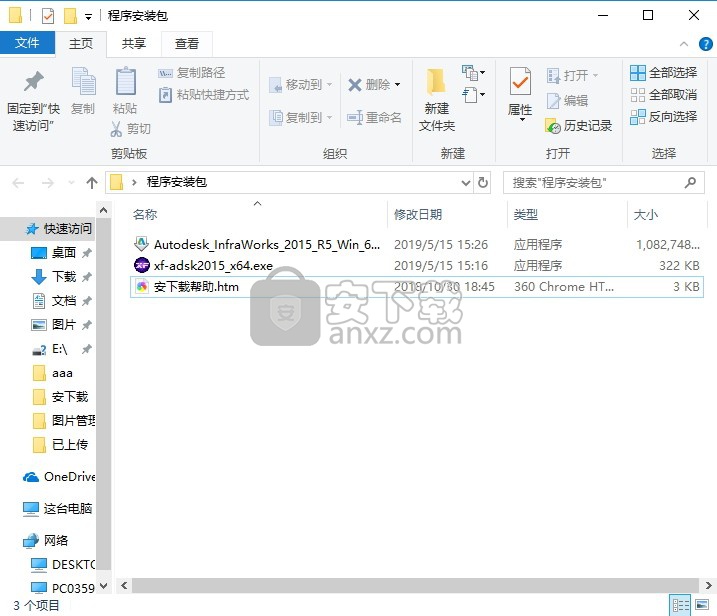The height and width of the screenshot is (616, 717).
Task: Click the Up one level arrow
Action: (x=92, y=183)
